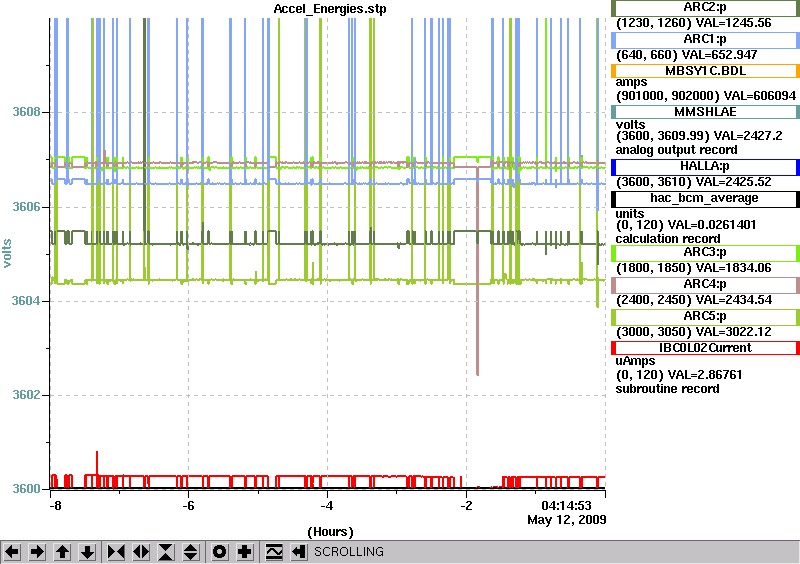This screenshot has height=564, width=800.
Task: Click the 3600 y-axis tick label
Action: click(27, 489)
